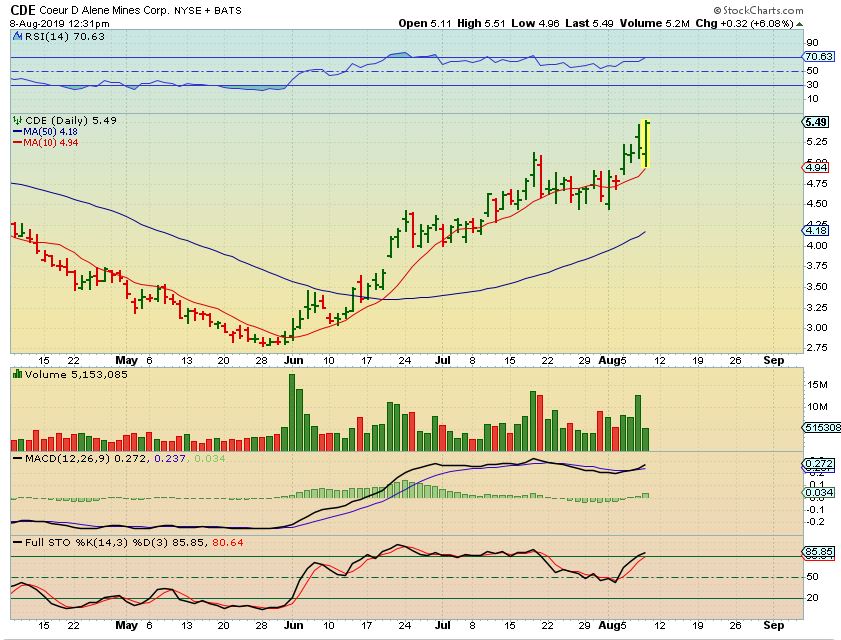Image resolution: width=841 pixels, height=640 pixels.
Task: Click the 70.63 RSI axis value tag
Action: click(818, 56)
